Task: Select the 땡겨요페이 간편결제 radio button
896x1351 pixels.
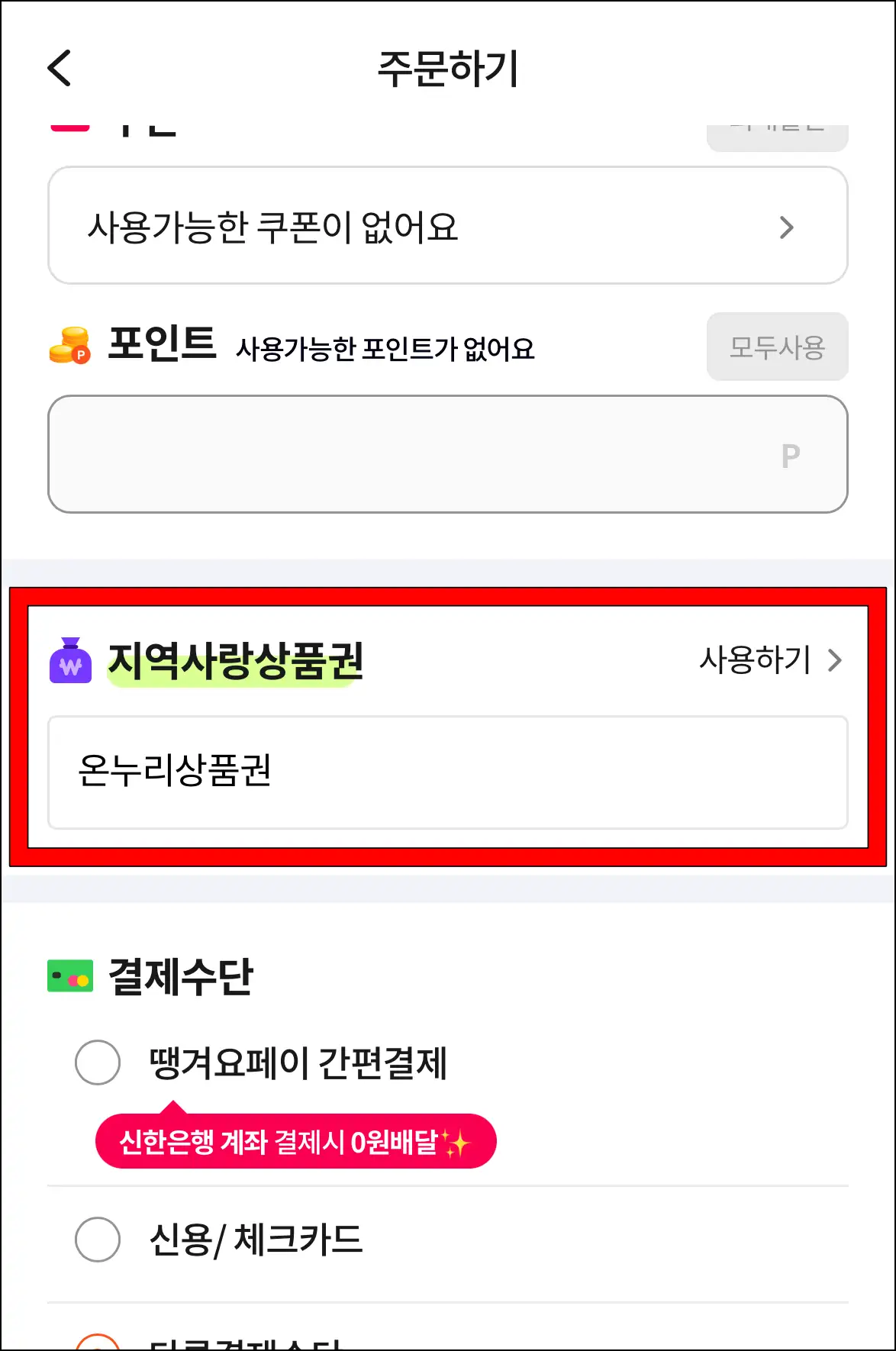Action: [97, 1062]
